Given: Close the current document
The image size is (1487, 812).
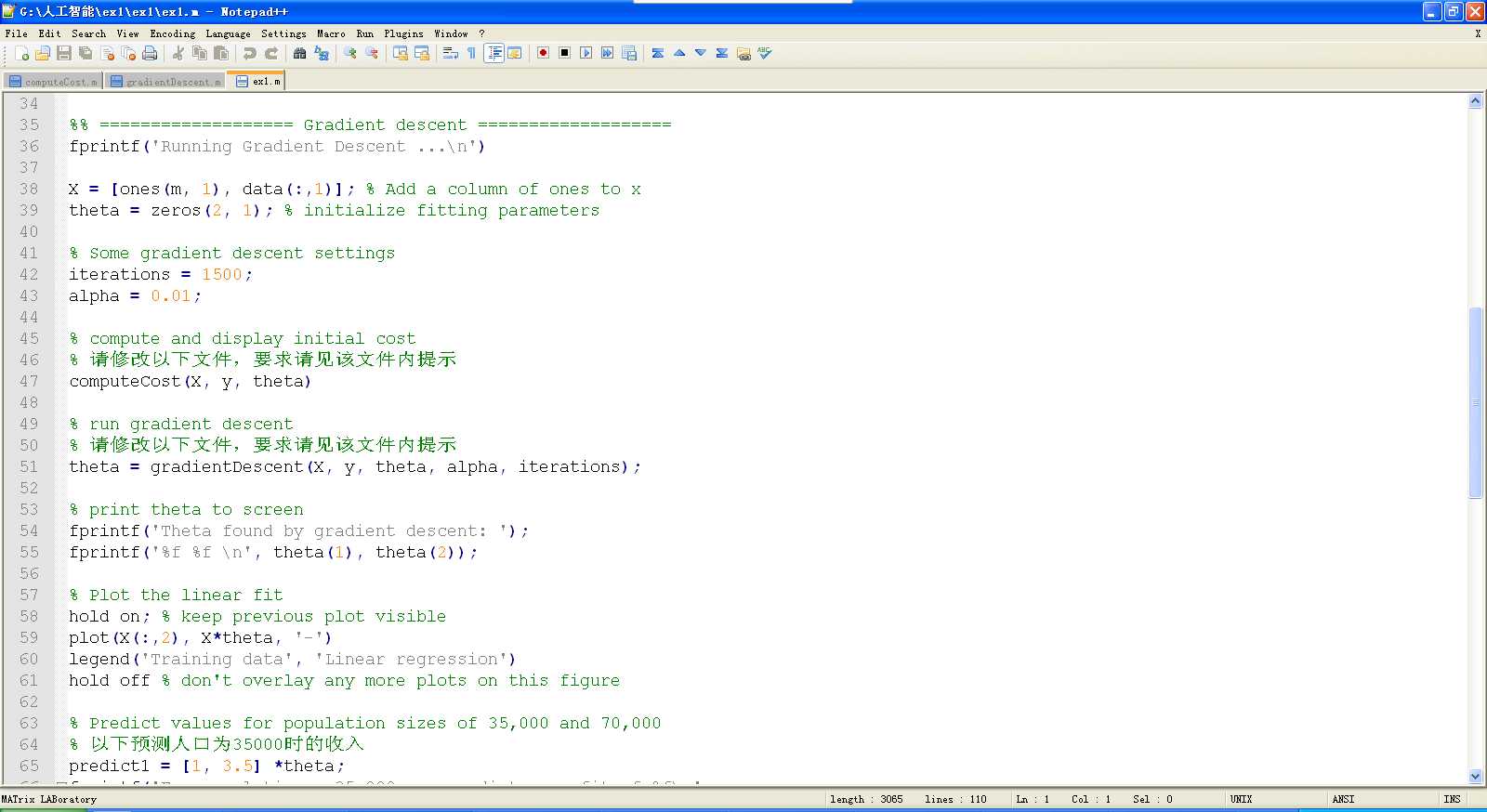Looking at the screenshot, I should point(107,53).
